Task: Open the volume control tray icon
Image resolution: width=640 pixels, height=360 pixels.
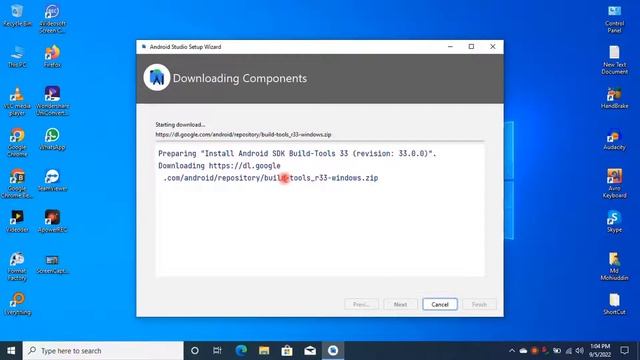Action: [580, 351]
